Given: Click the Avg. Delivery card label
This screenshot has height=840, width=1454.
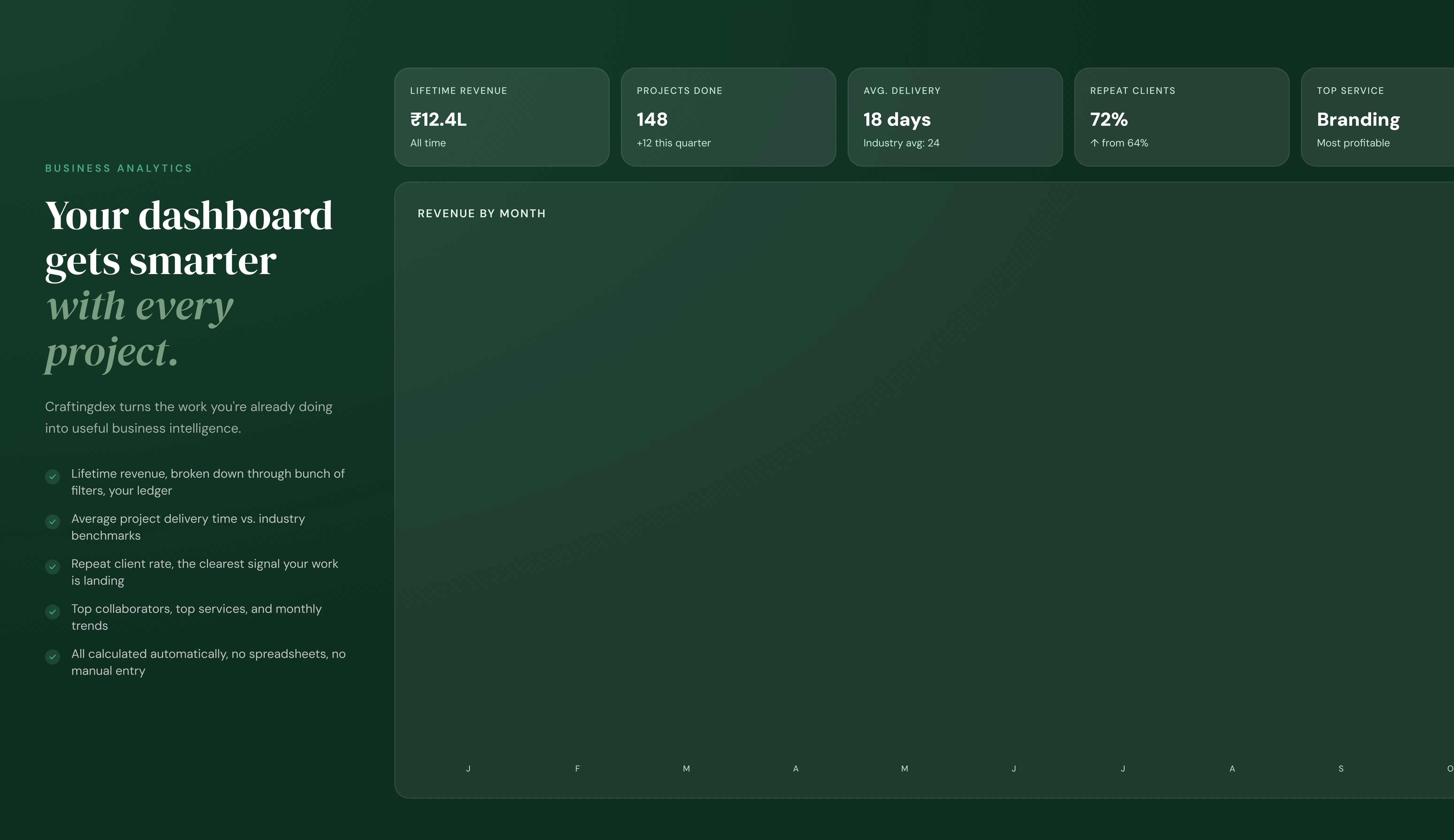Looking at the screenshot, I should pos(902,91).
